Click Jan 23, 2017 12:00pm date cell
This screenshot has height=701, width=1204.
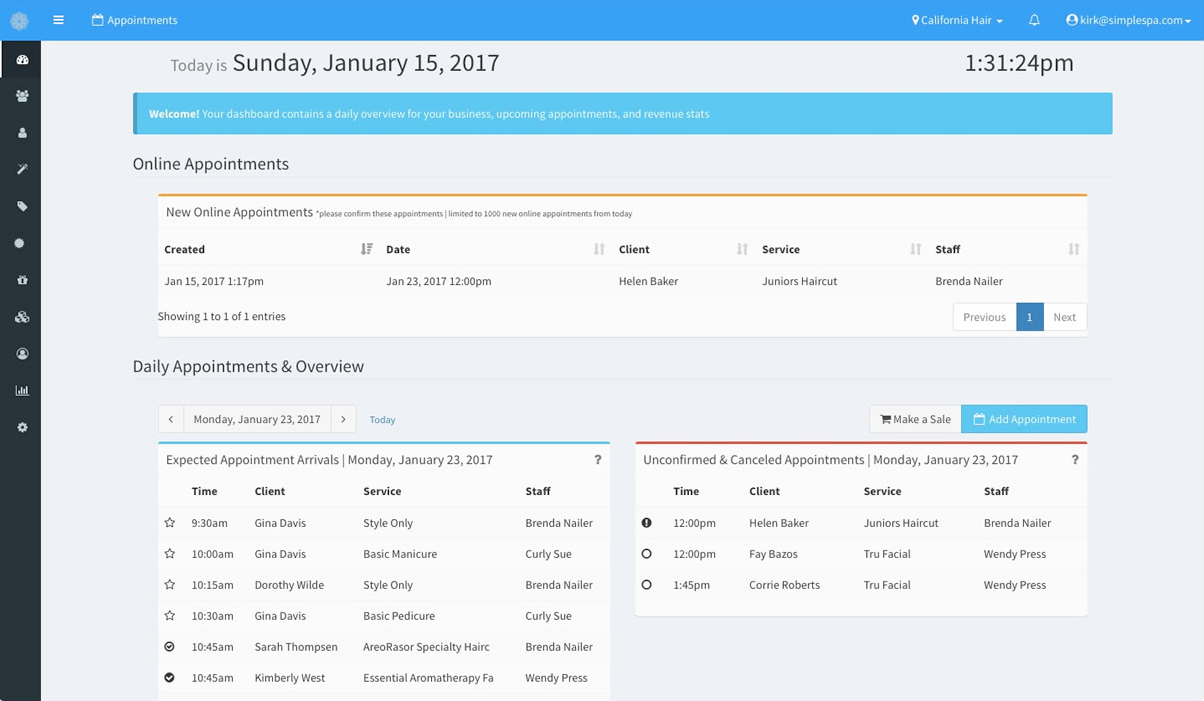(439, 281)
